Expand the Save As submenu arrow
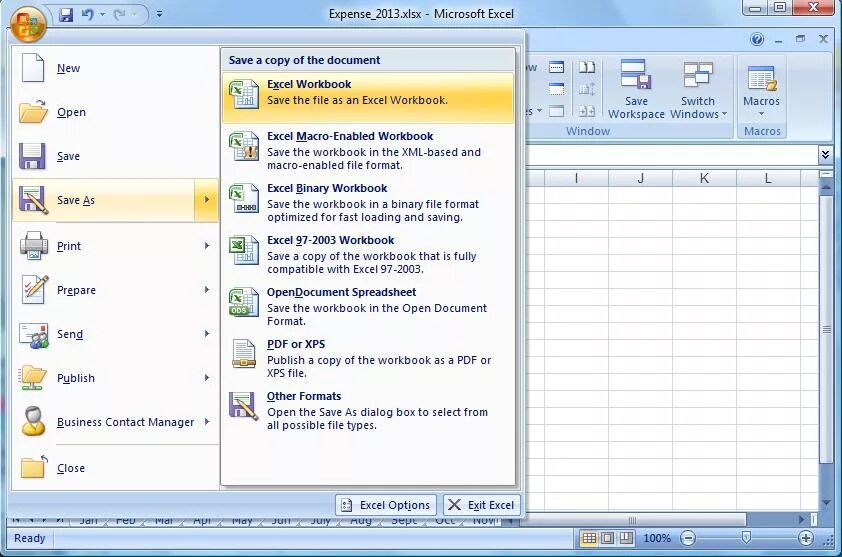This screenshot has width=842, height=557. [207, 200]
